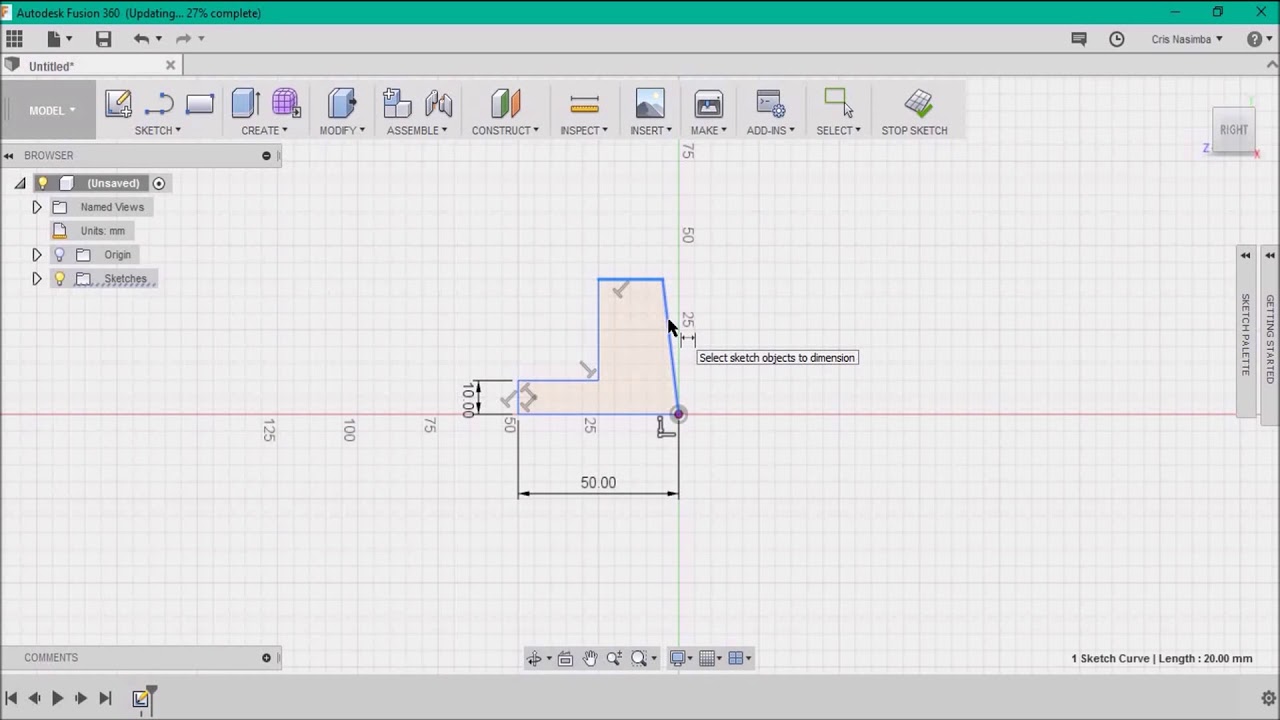
Task: Select the Insert image tool
Action: [x=650, y=104]
